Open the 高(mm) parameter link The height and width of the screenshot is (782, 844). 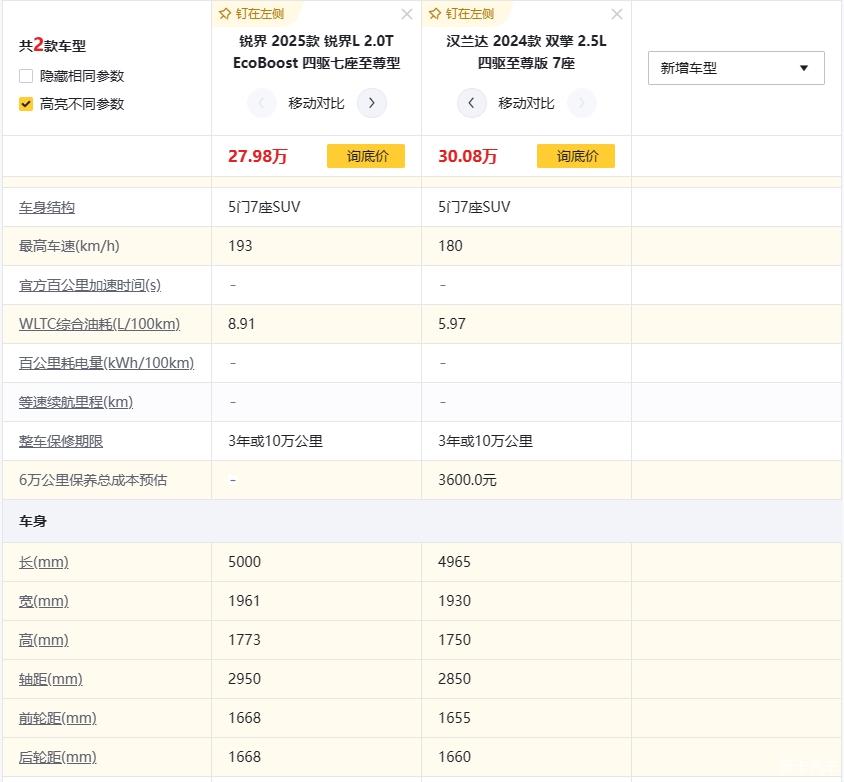point(44,640)
